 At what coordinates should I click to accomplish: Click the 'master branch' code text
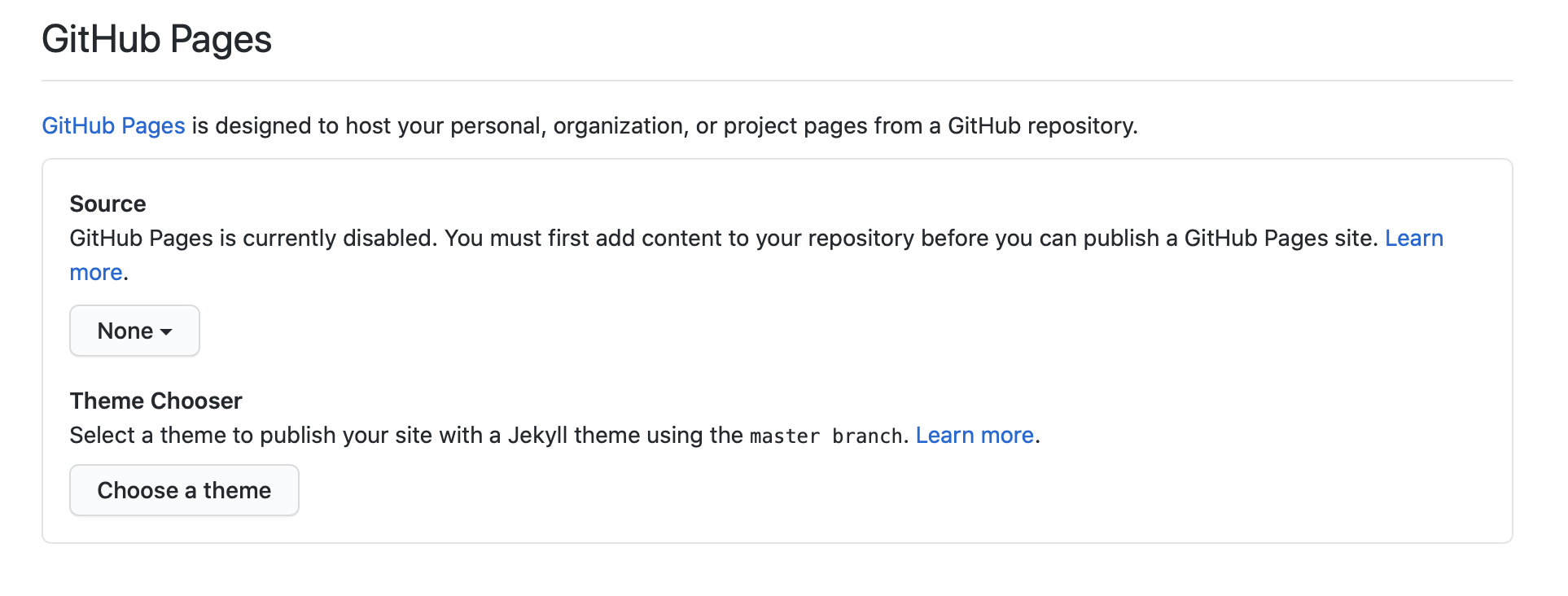[826, 436]
